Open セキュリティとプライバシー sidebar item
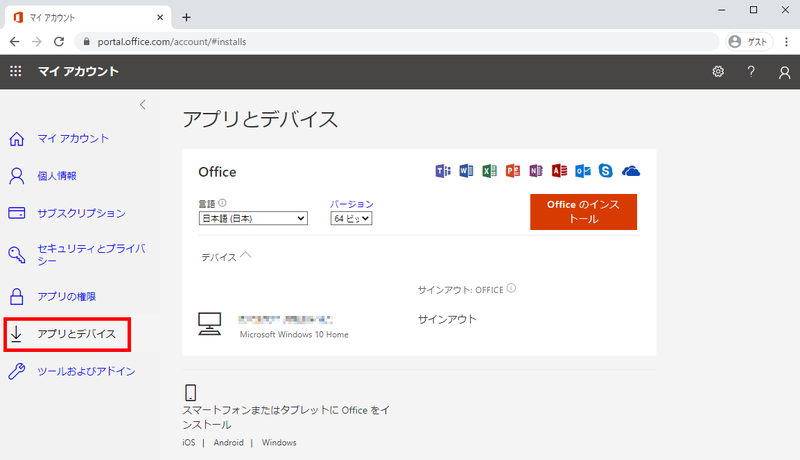800x460 pixels. (x=92, y=254)
